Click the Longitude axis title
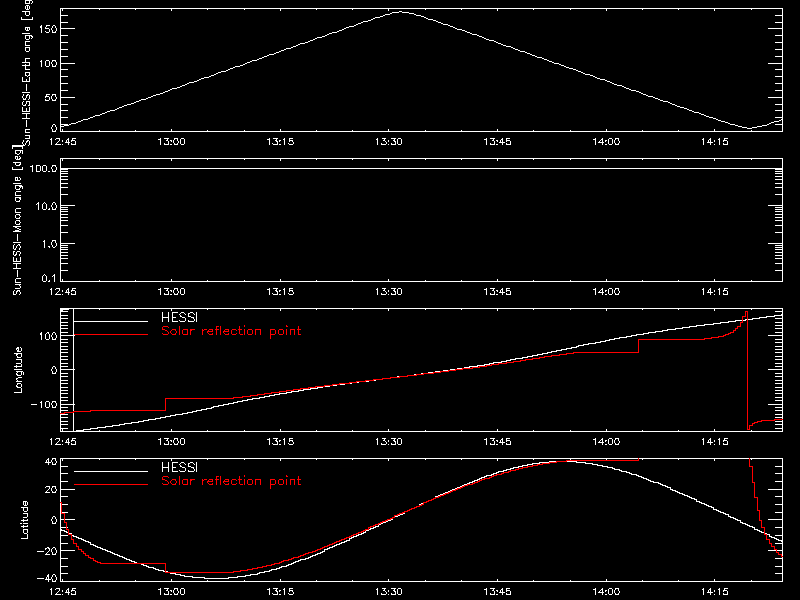This screenshot has width=800, height=600. (18, 370)
